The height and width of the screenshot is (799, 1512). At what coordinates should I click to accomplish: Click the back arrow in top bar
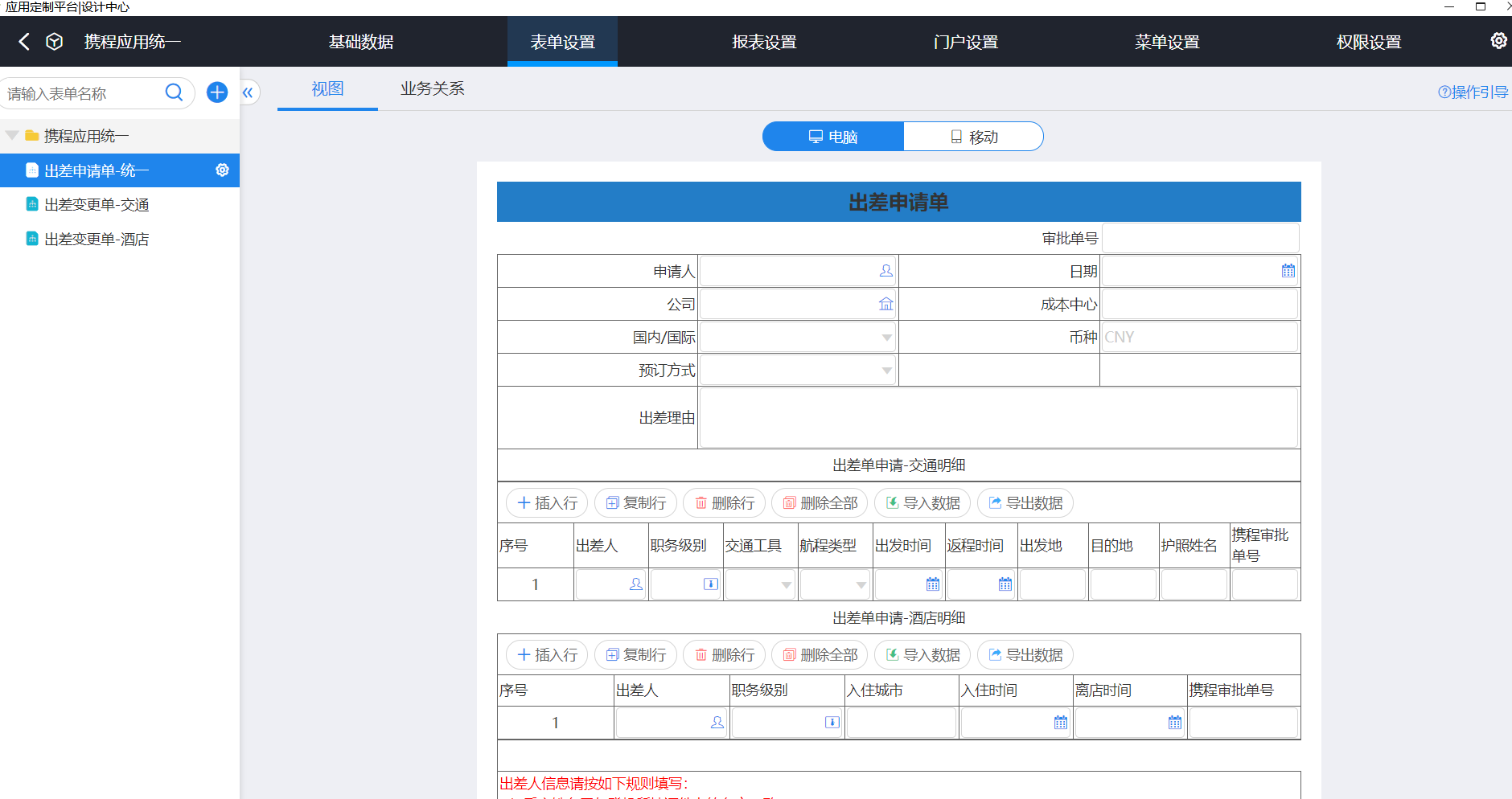[24, 42]
